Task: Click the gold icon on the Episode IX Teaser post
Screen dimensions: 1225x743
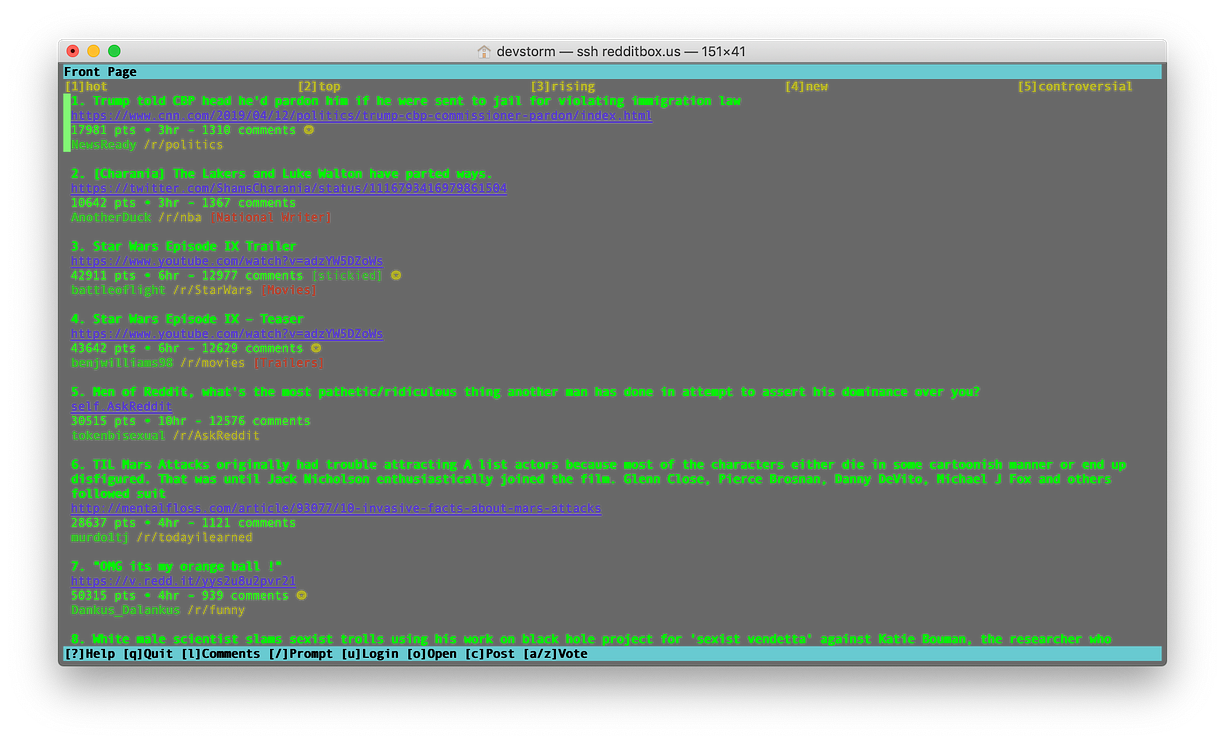Action: pyautogui.click(x=316, y=348)
